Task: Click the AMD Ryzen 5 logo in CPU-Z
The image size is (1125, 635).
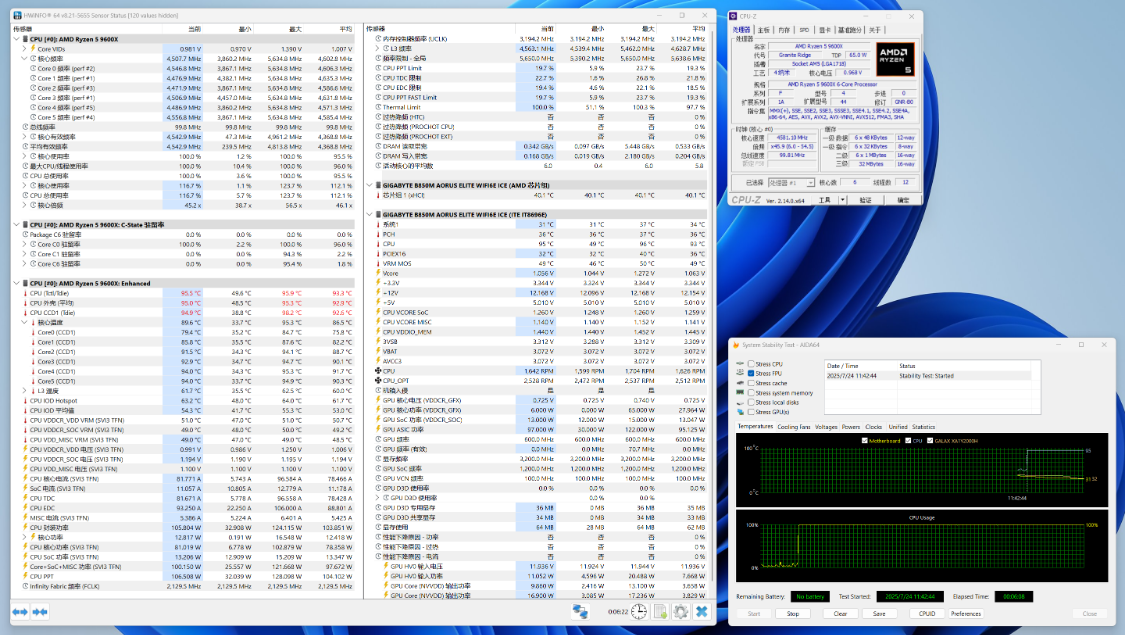Action: coord(895,59)
